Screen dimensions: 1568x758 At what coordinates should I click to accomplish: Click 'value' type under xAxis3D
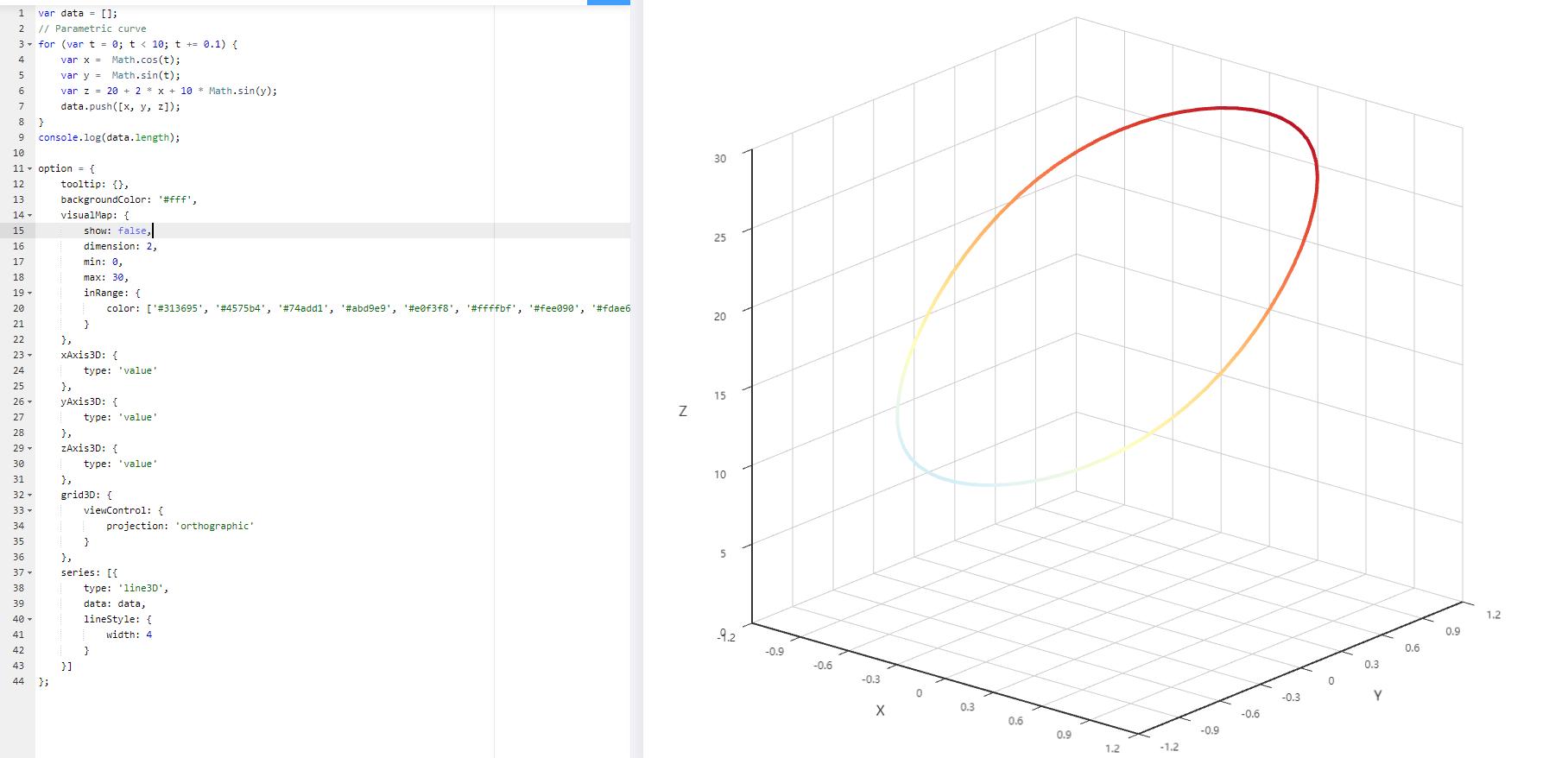137,370
